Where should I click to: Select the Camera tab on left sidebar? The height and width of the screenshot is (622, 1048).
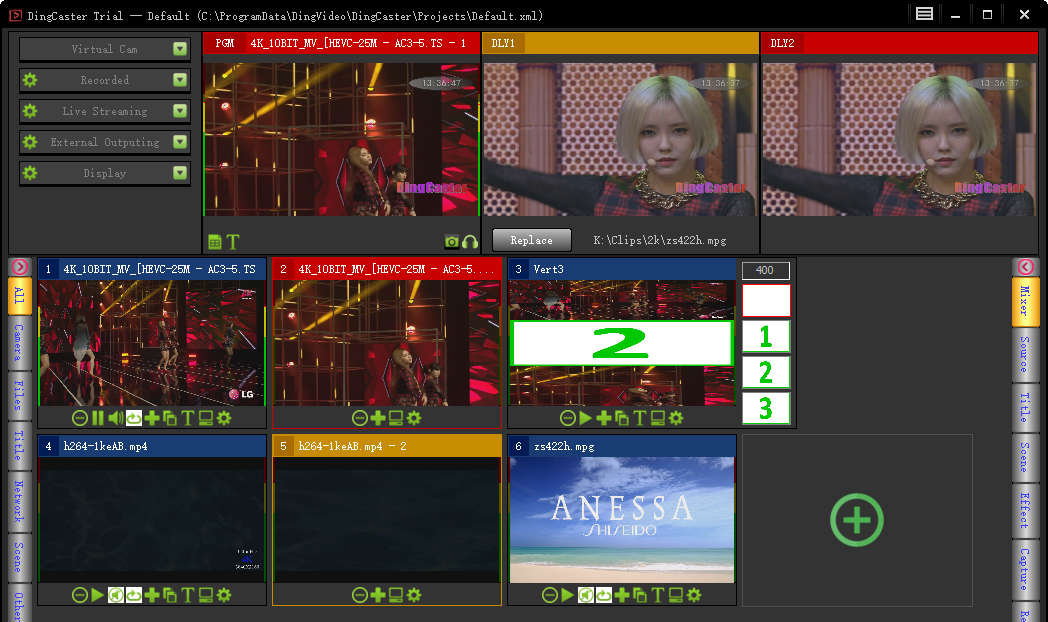tap(19, 342)
